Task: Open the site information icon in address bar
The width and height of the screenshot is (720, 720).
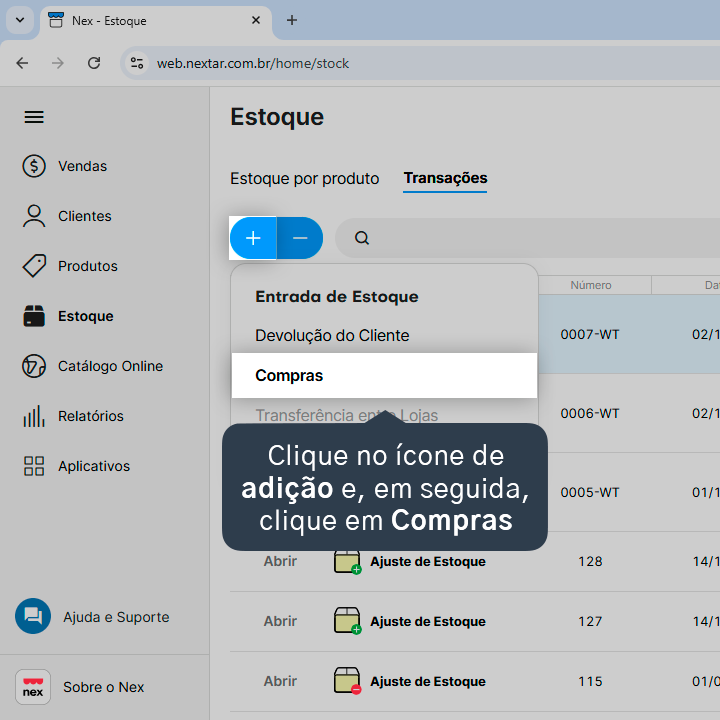Action: click(137, 63)
